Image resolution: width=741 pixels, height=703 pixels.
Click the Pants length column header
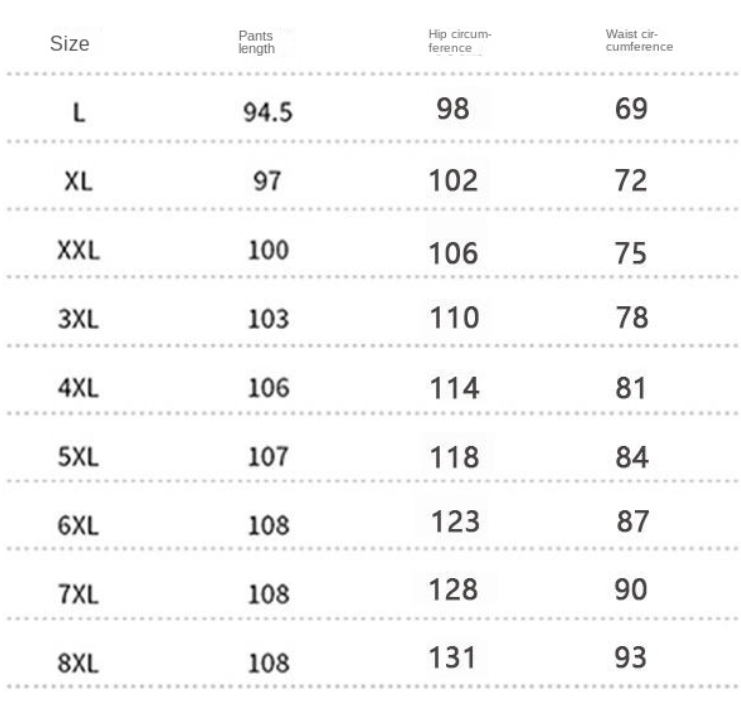tap(256, 42)
